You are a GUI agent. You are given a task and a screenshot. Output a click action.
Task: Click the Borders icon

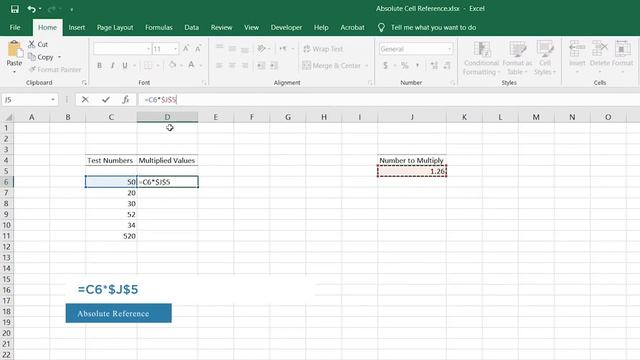pos(148,65)
